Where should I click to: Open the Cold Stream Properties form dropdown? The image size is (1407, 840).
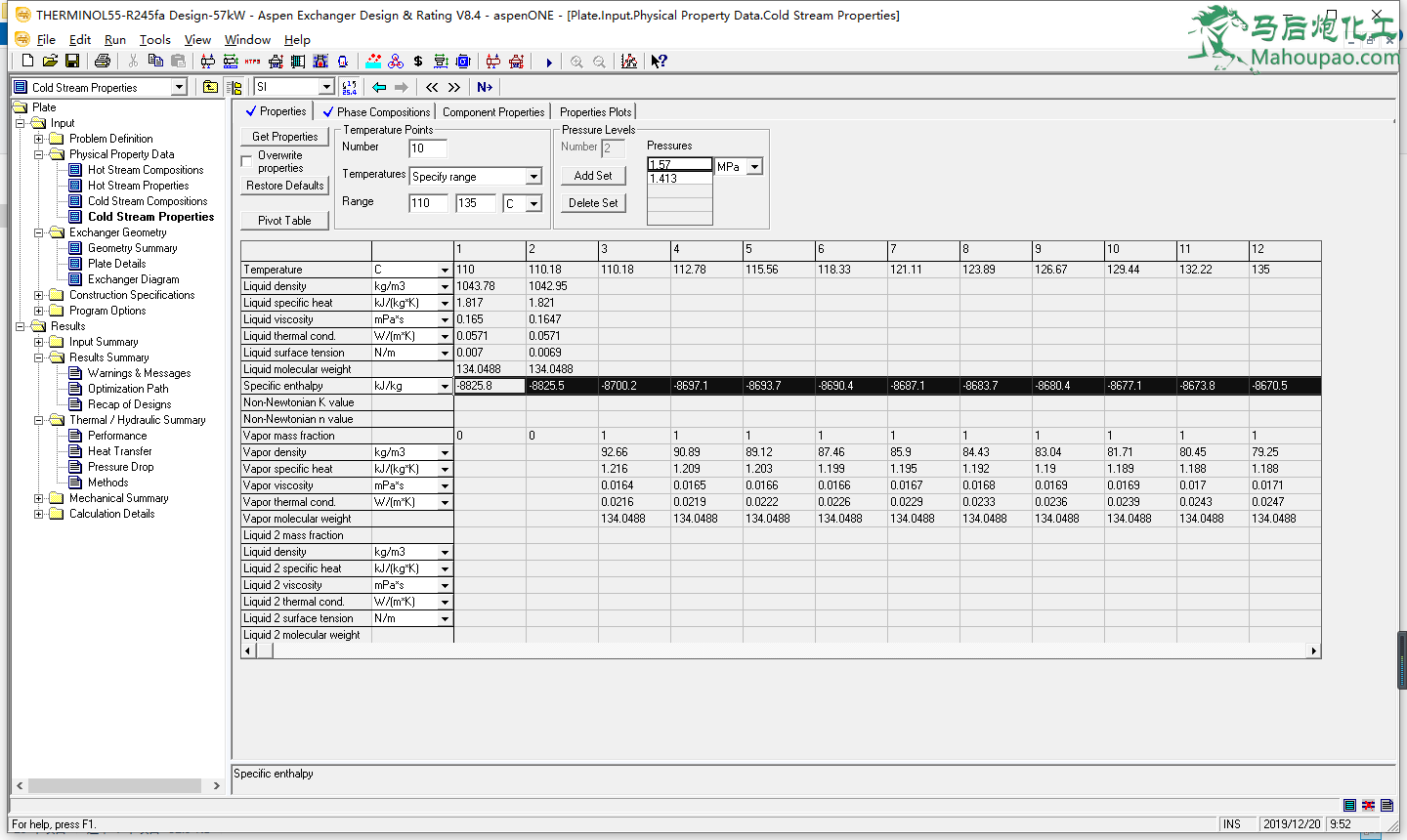[179, 87]
